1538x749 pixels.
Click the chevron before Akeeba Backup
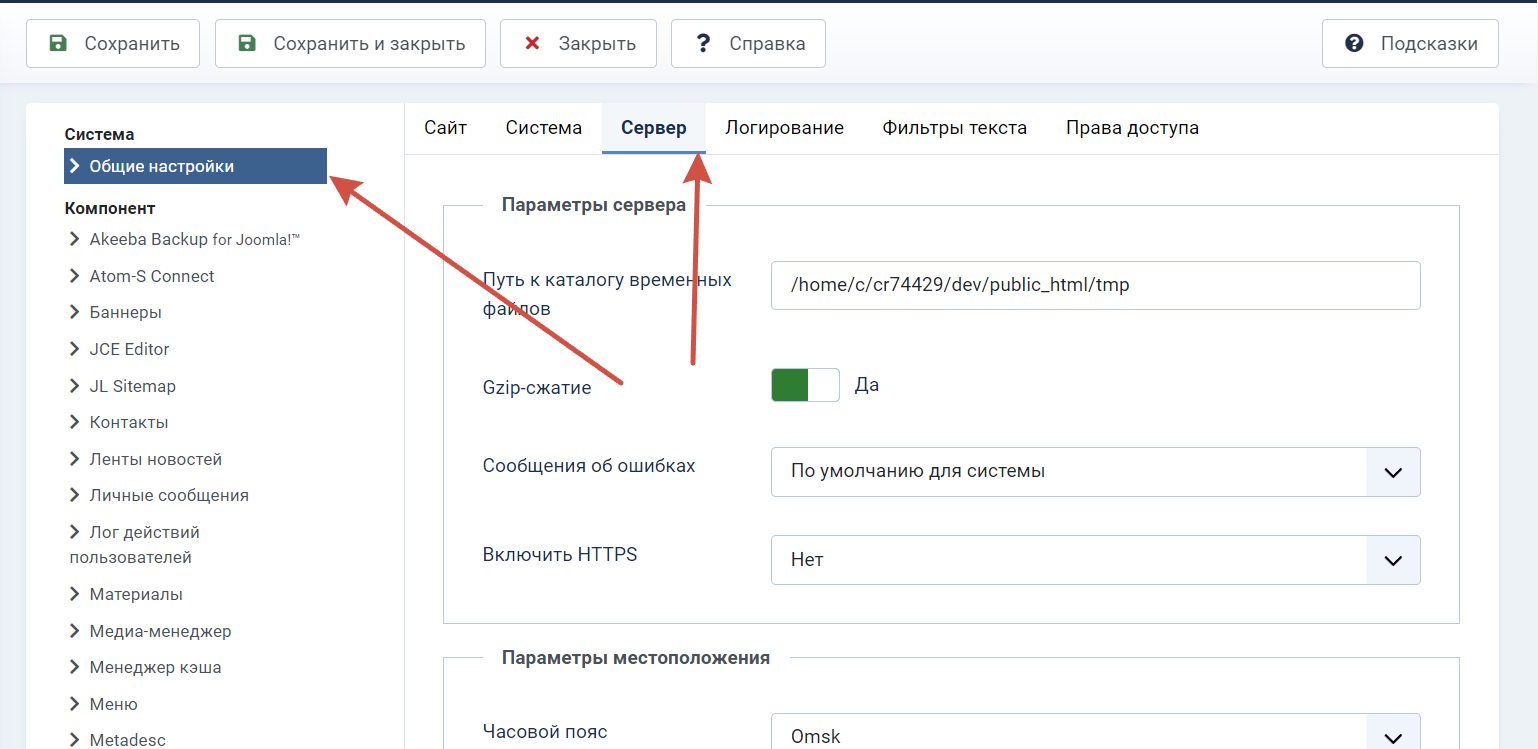click(x=75, y=239)
